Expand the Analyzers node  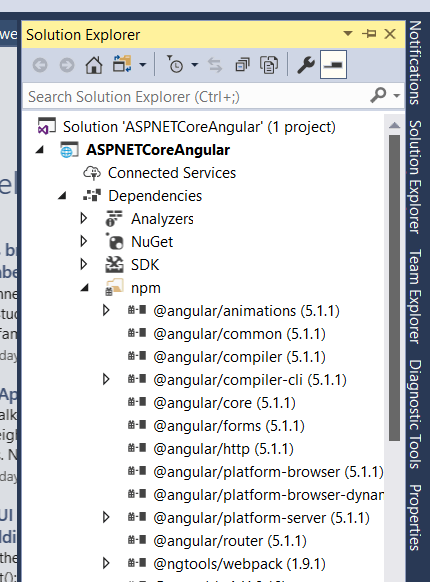[84, 219]
